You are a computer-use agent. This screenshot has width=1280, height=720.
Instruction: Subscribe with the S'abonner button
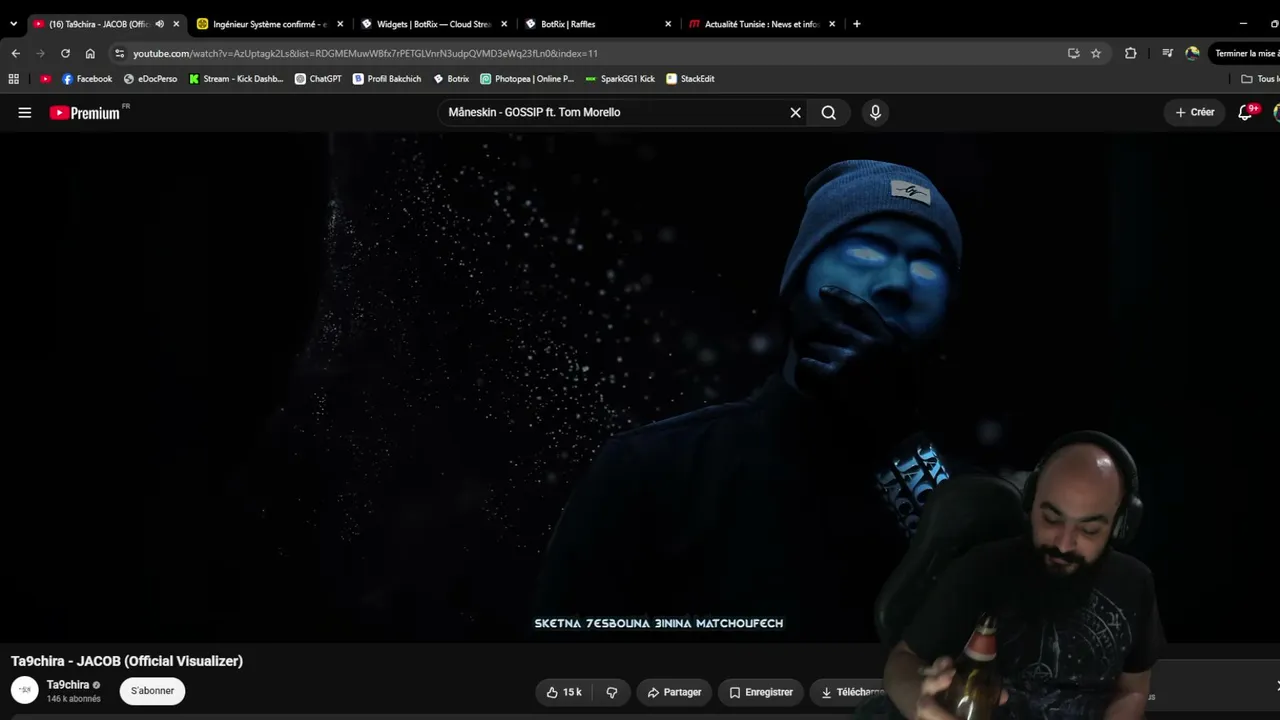(153, 691)
